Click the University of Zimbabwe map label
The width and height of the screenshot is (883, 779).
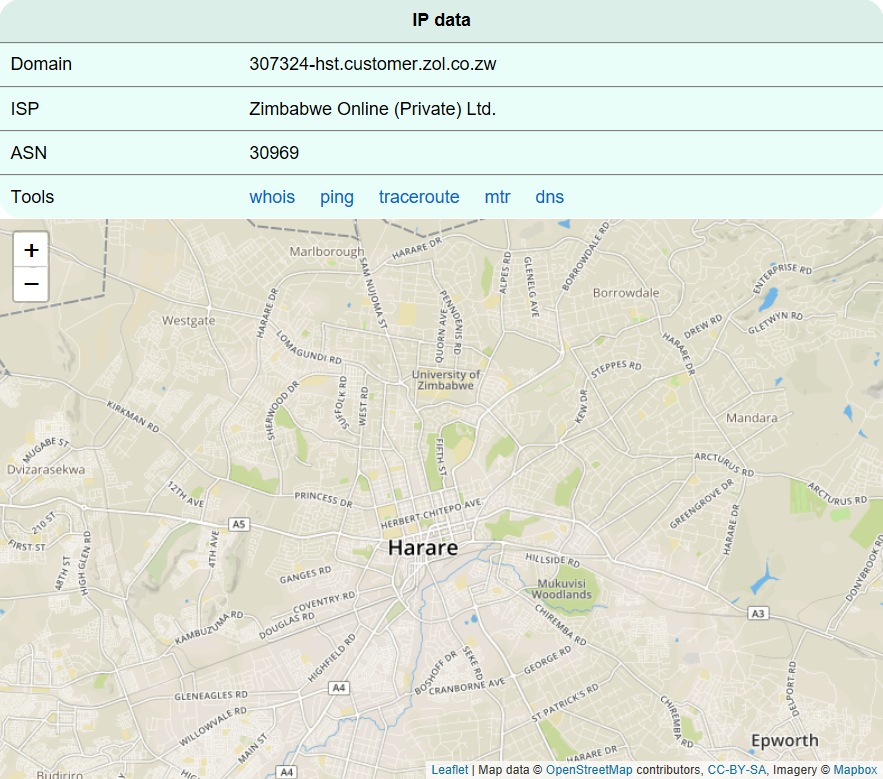(445, 380)
